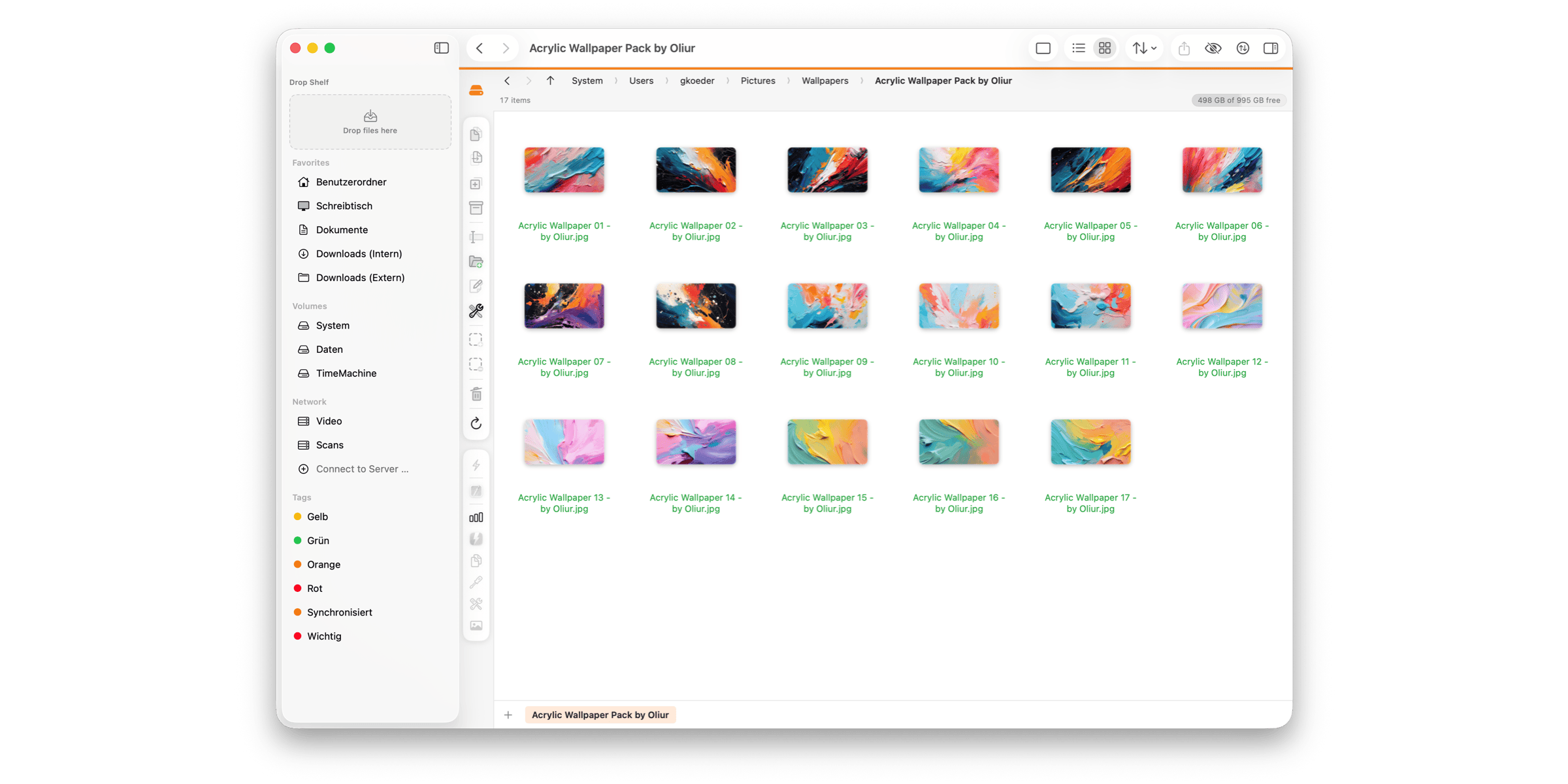Image resolution: width=1568 pixels, height=784 pixels.
Task: Click the Edit pencil icon in the tool strip
Action: click(476, 286)
